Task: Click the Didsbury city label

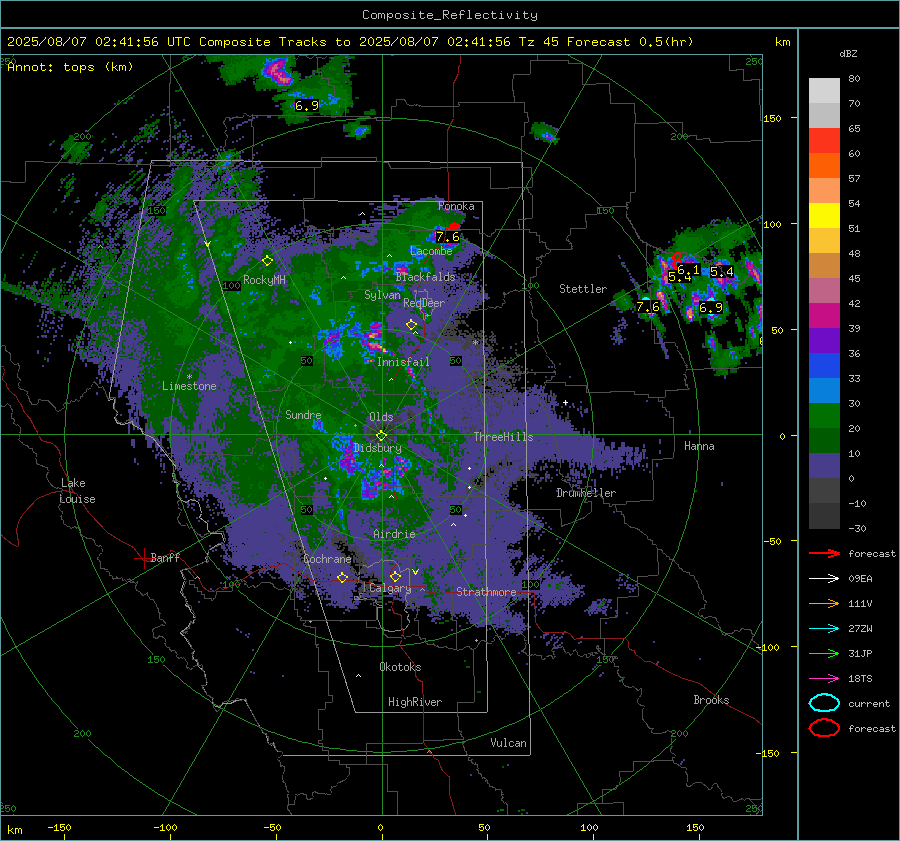Action: click(x=377, y=448)
